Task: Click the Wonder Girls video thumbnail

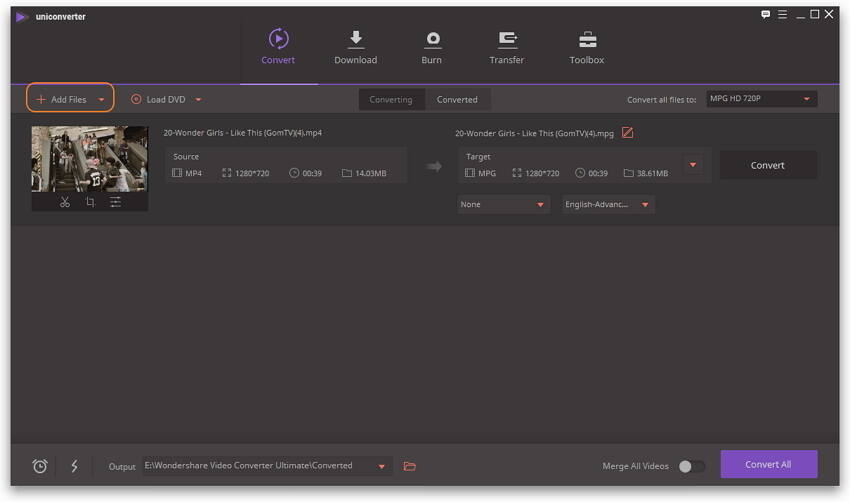Action: point(89,159)
